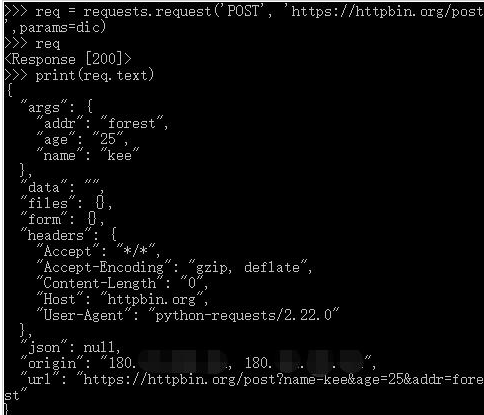Click the Response [200] output

pos(68,59)
